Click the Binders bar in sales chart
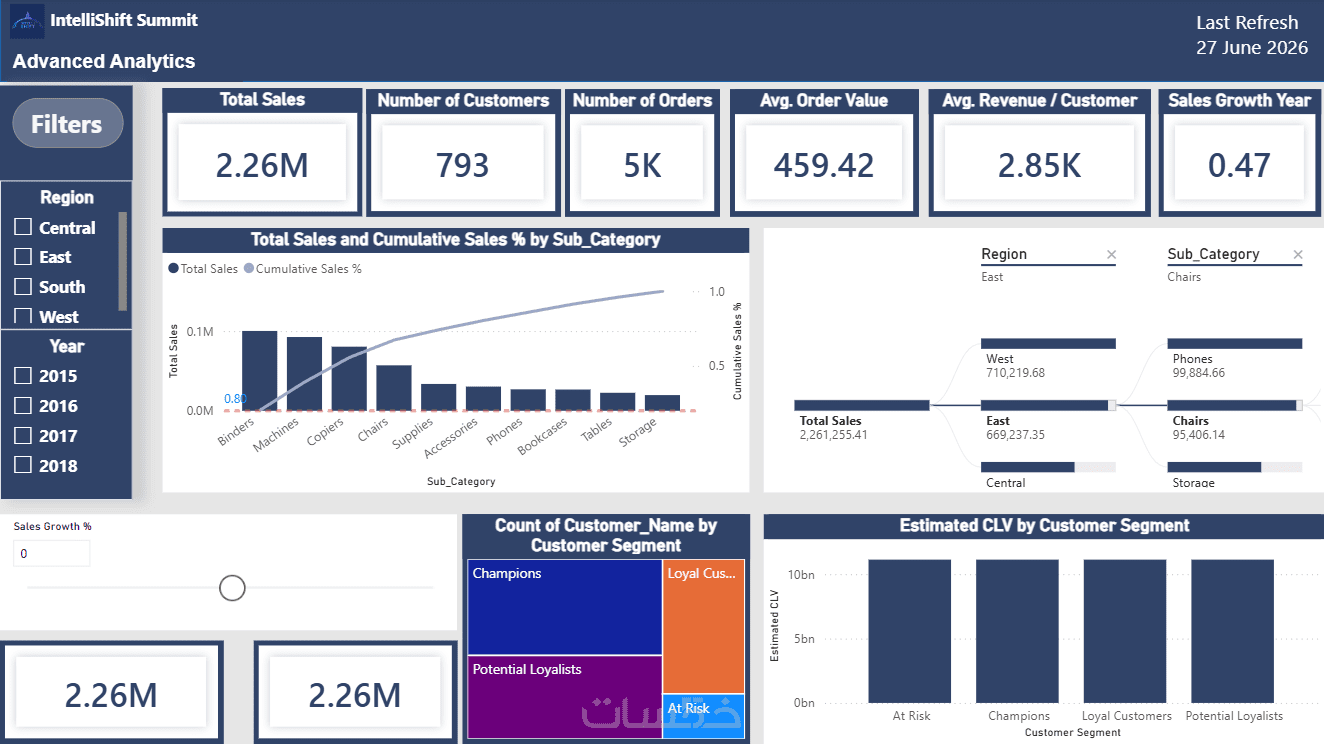Viewport: 1324px width, 744px height. tap(260, 370)
